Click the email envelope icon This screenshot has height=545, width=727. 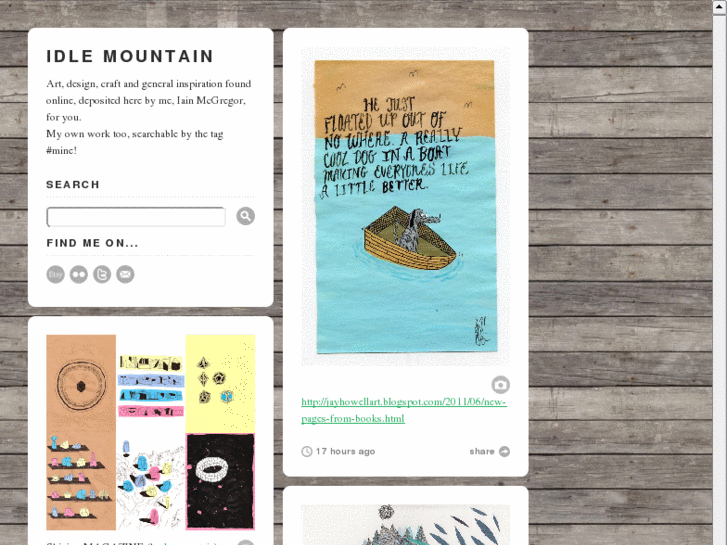pos(125,274)
